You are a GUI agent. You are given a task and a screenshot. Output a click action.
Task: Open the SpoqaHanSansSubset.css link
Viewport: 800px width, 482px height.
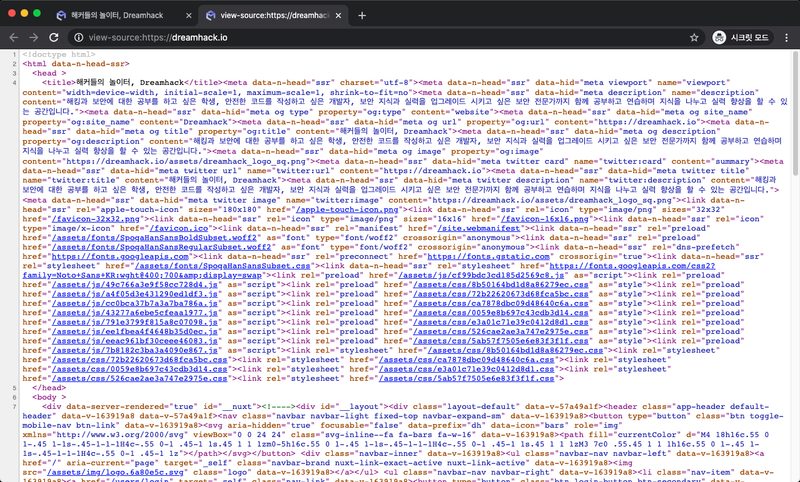[222, 266]
